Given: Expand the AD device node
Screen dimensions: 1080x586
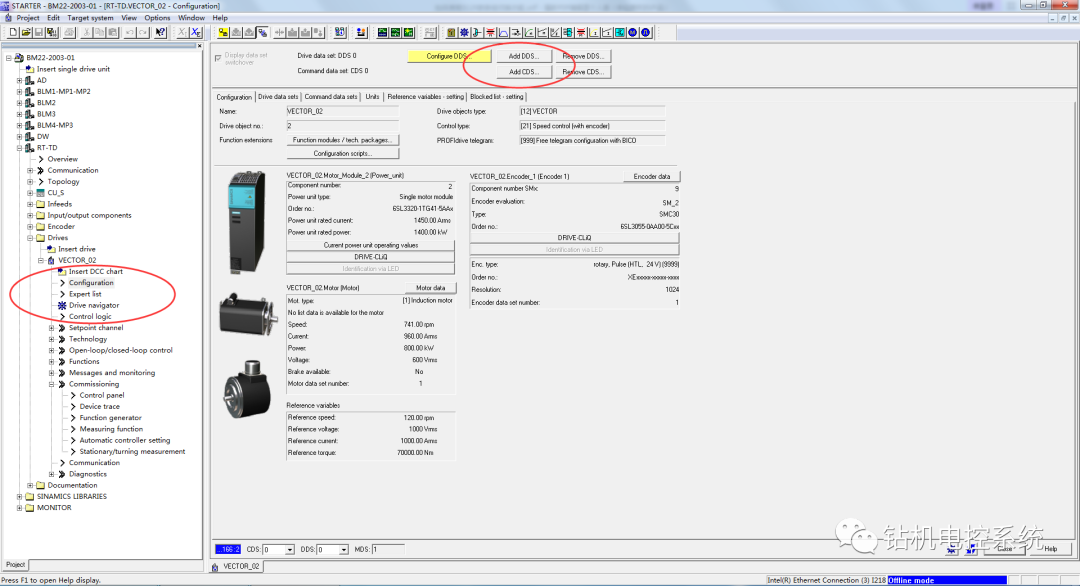Looking at the screenshot, I should point(19,81).
